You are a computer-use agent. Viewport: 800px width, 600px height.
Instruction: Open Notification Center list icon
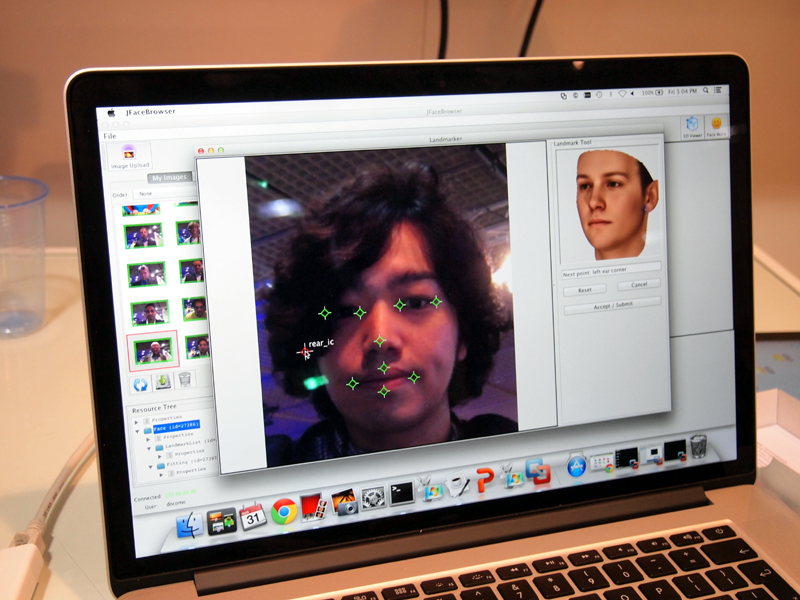click(718, 90)
